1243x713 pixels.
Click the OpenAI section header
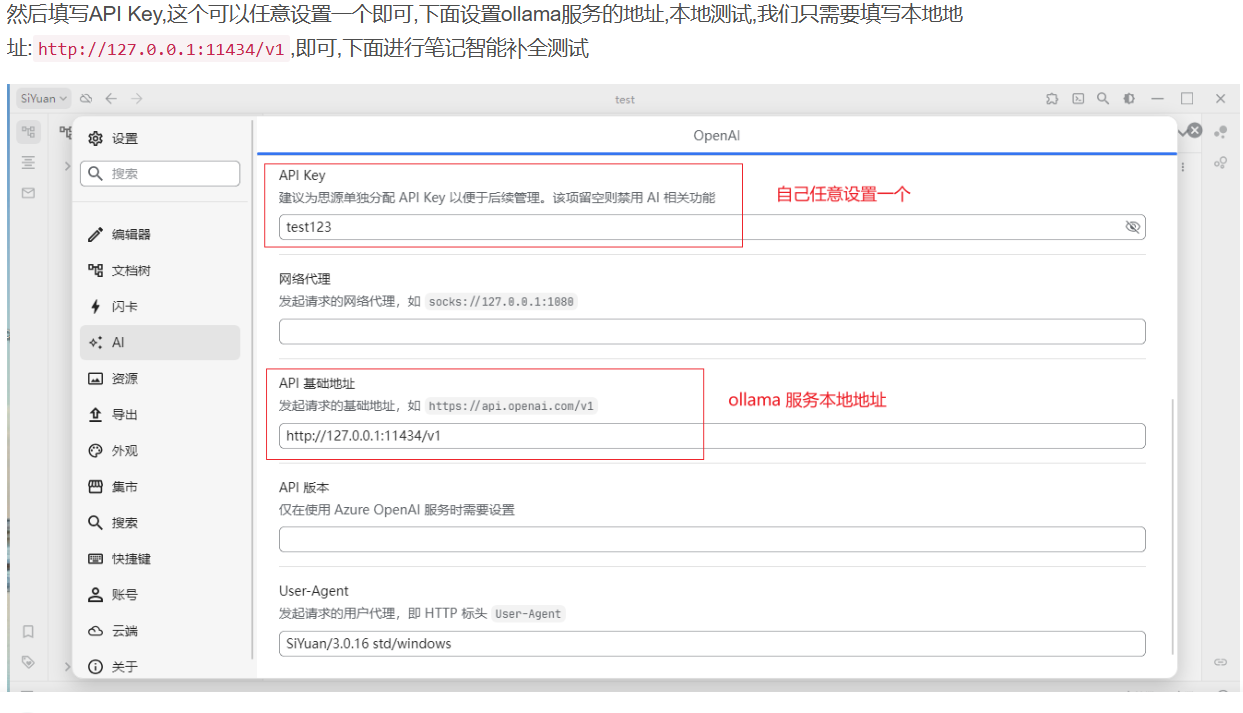716,135
